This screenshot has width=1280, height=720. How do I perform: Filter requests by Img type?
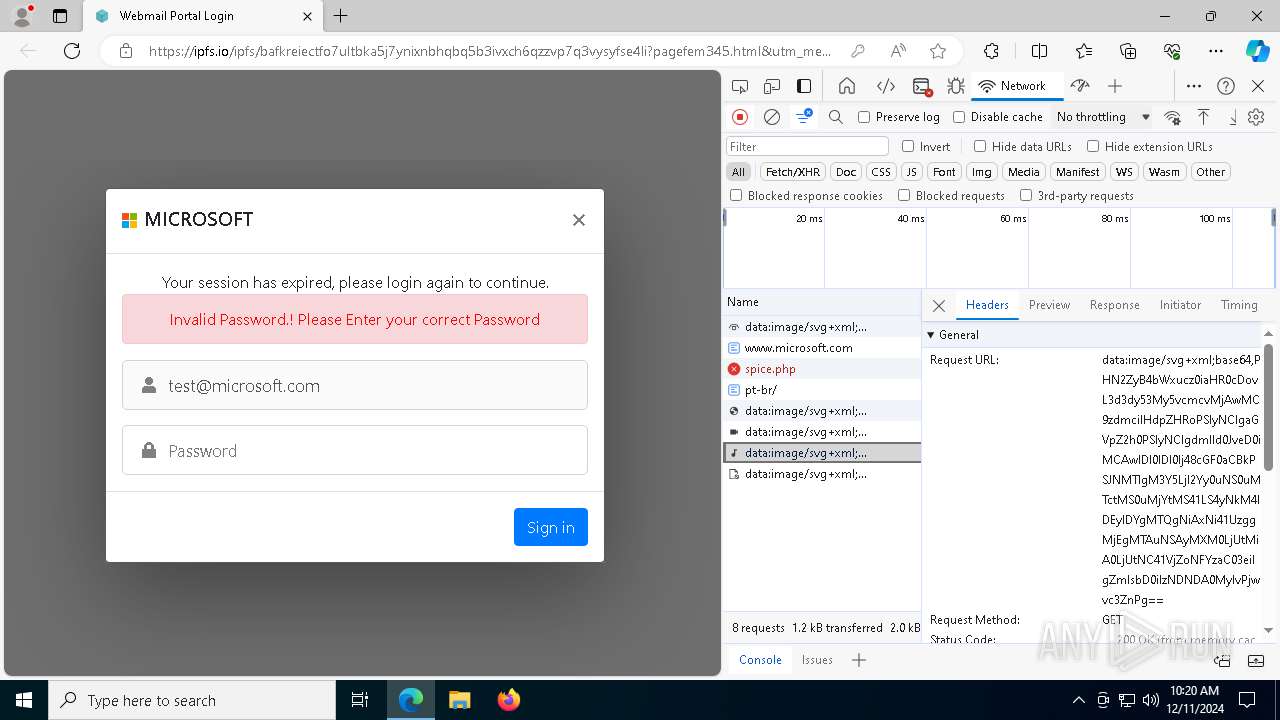coord(982,172)
